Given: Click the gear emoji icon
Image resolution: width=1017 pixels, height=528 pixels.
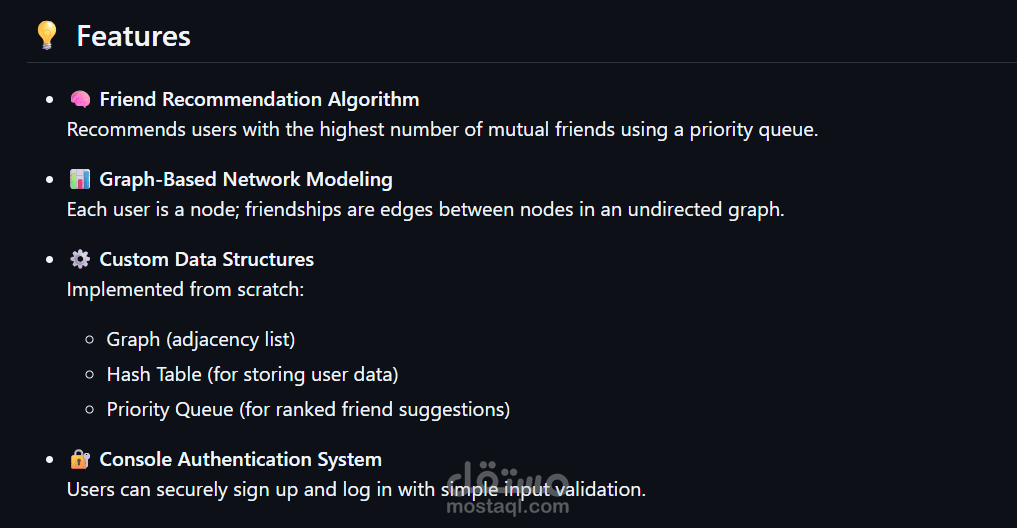Looking at the screenshot, I should (80, 260).
